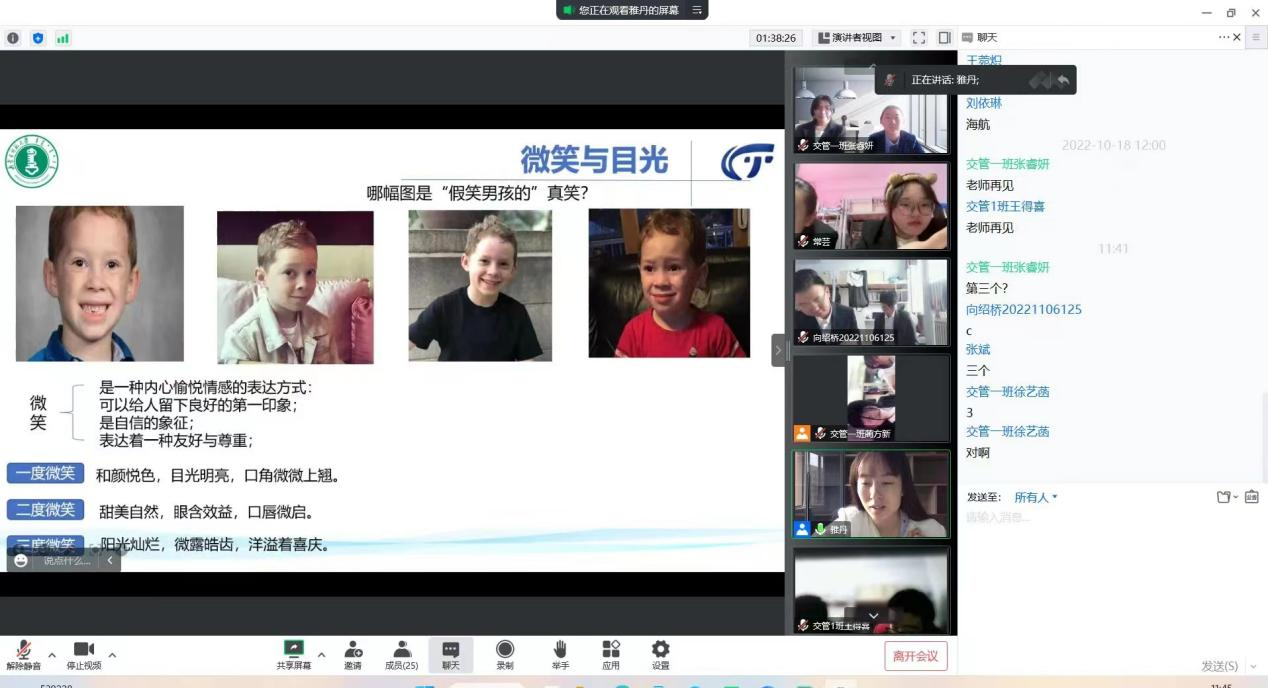
Task: Click first boy photo on slide
Action: [100, 283]
